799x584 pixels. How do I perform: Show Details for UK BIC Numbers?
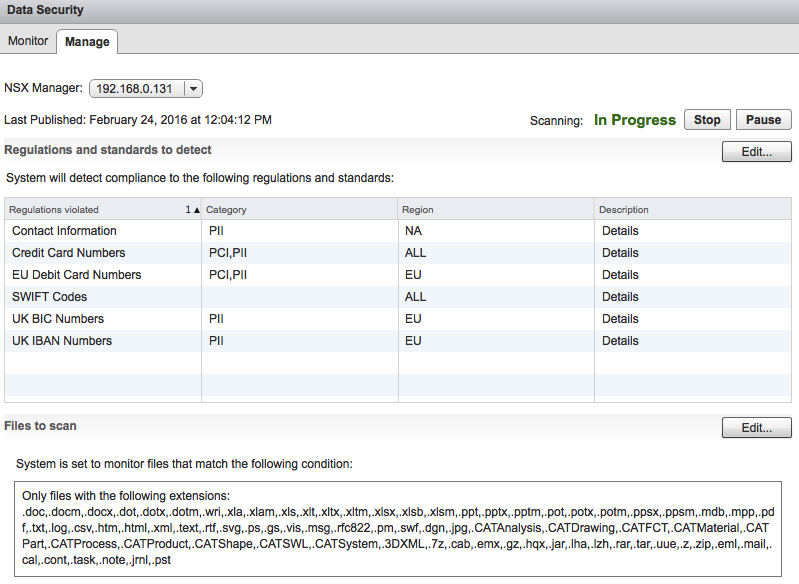620,318
